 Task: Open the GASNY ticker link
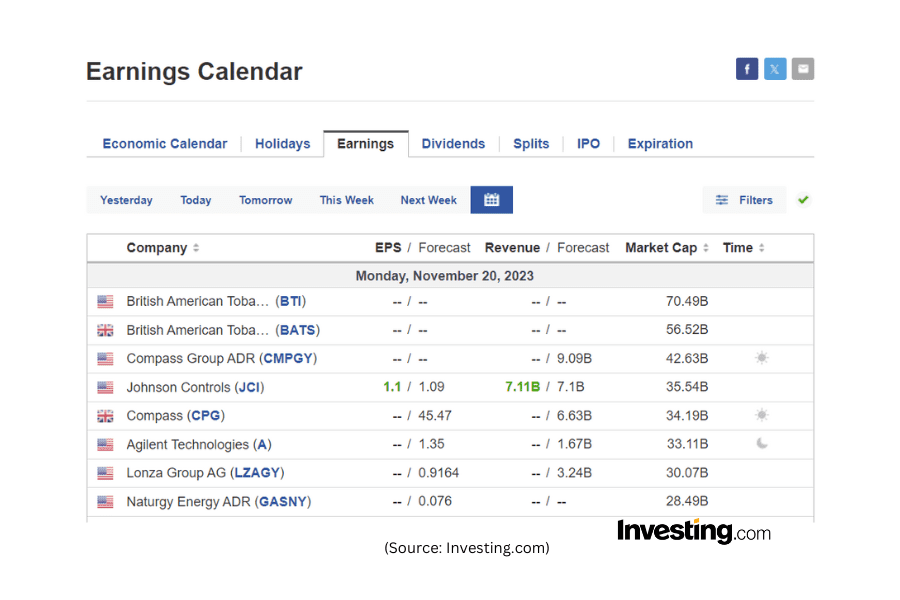click(x=282, y=502)
